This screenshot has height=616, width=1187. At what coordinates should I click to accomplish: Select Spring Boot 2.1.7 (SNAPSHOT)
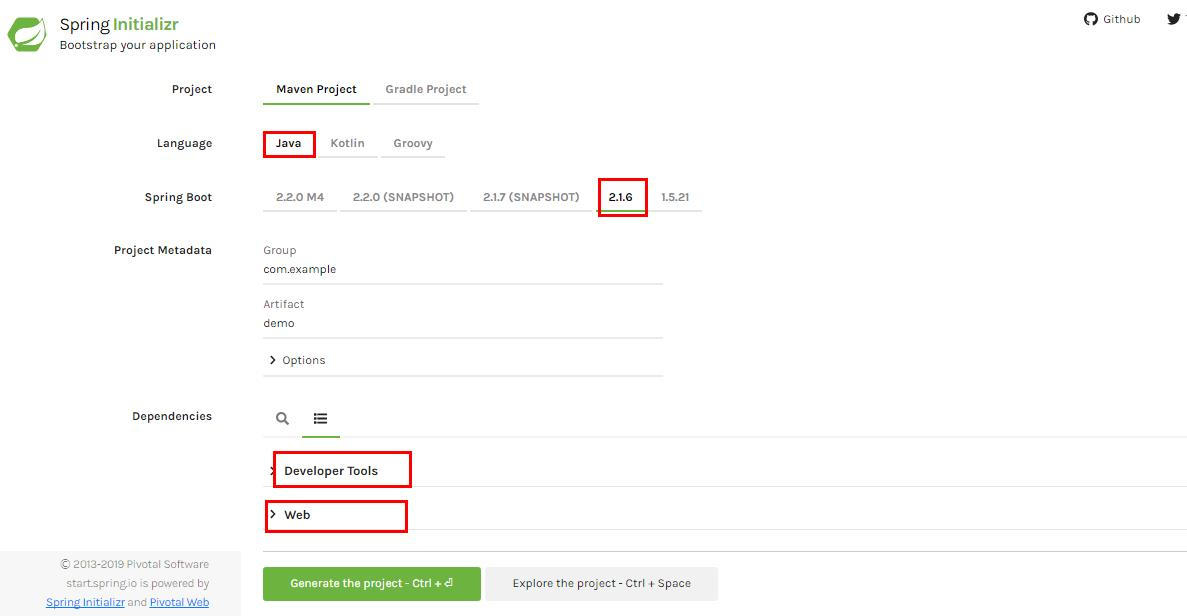point(531,197)
